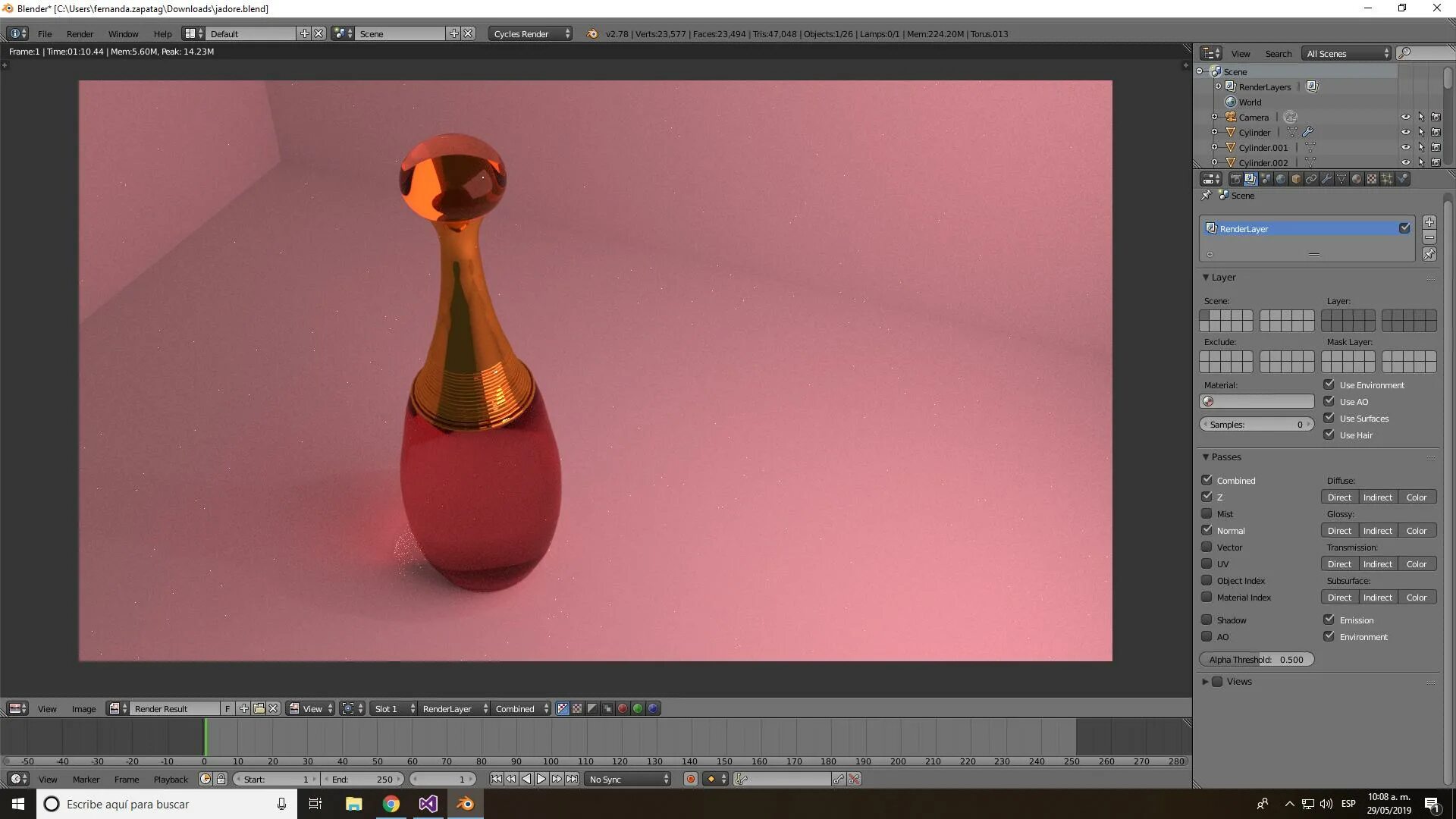1456x819 pixels.
Task: Show red channel in image editor
Action: [623, 708]
